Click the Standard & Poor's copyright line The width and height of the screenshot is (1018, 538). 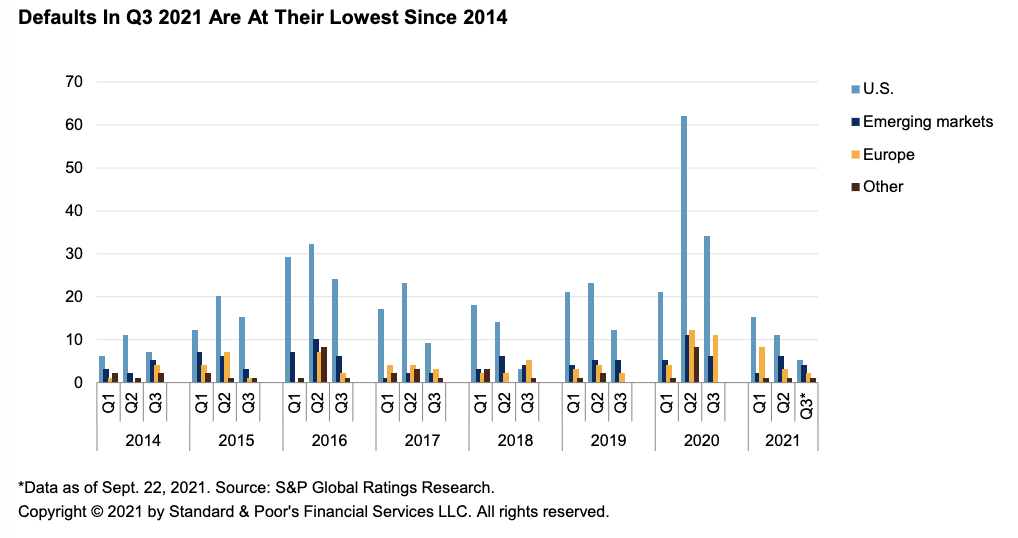click(x=313, y=511)
